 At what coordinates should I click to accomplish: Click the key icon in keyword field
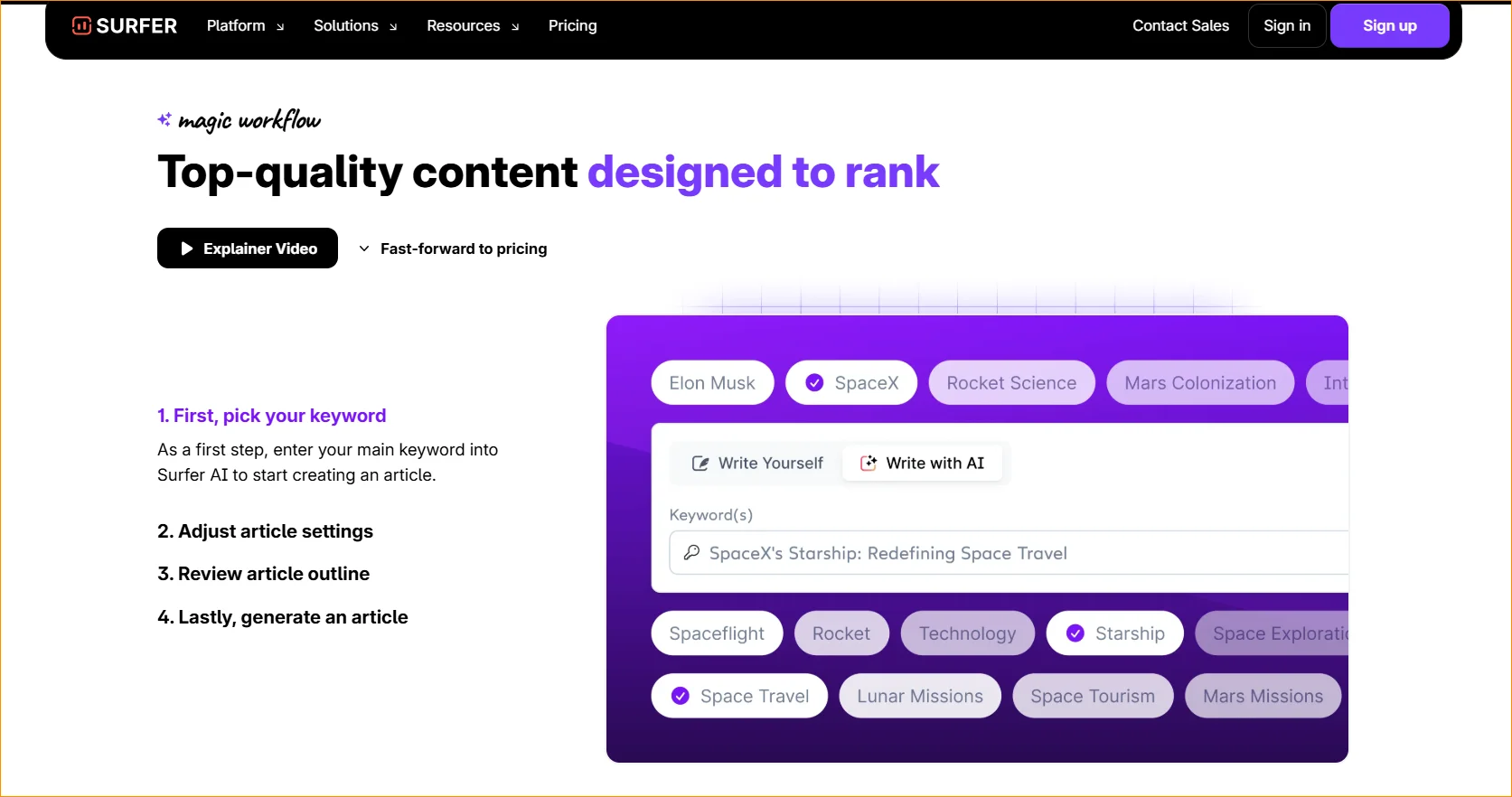point(691,552)
